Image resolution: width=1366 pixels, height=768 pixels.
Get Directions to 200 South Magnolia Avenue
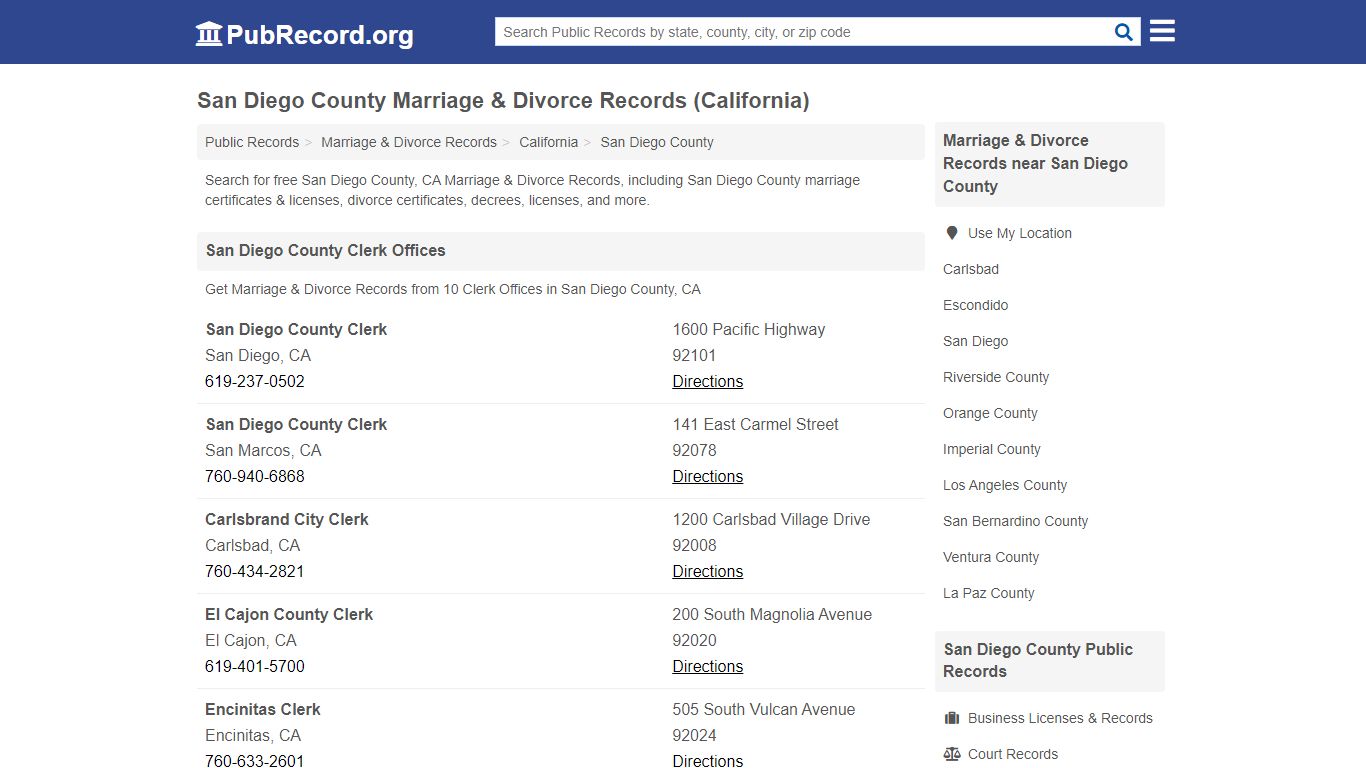[708, 666]
